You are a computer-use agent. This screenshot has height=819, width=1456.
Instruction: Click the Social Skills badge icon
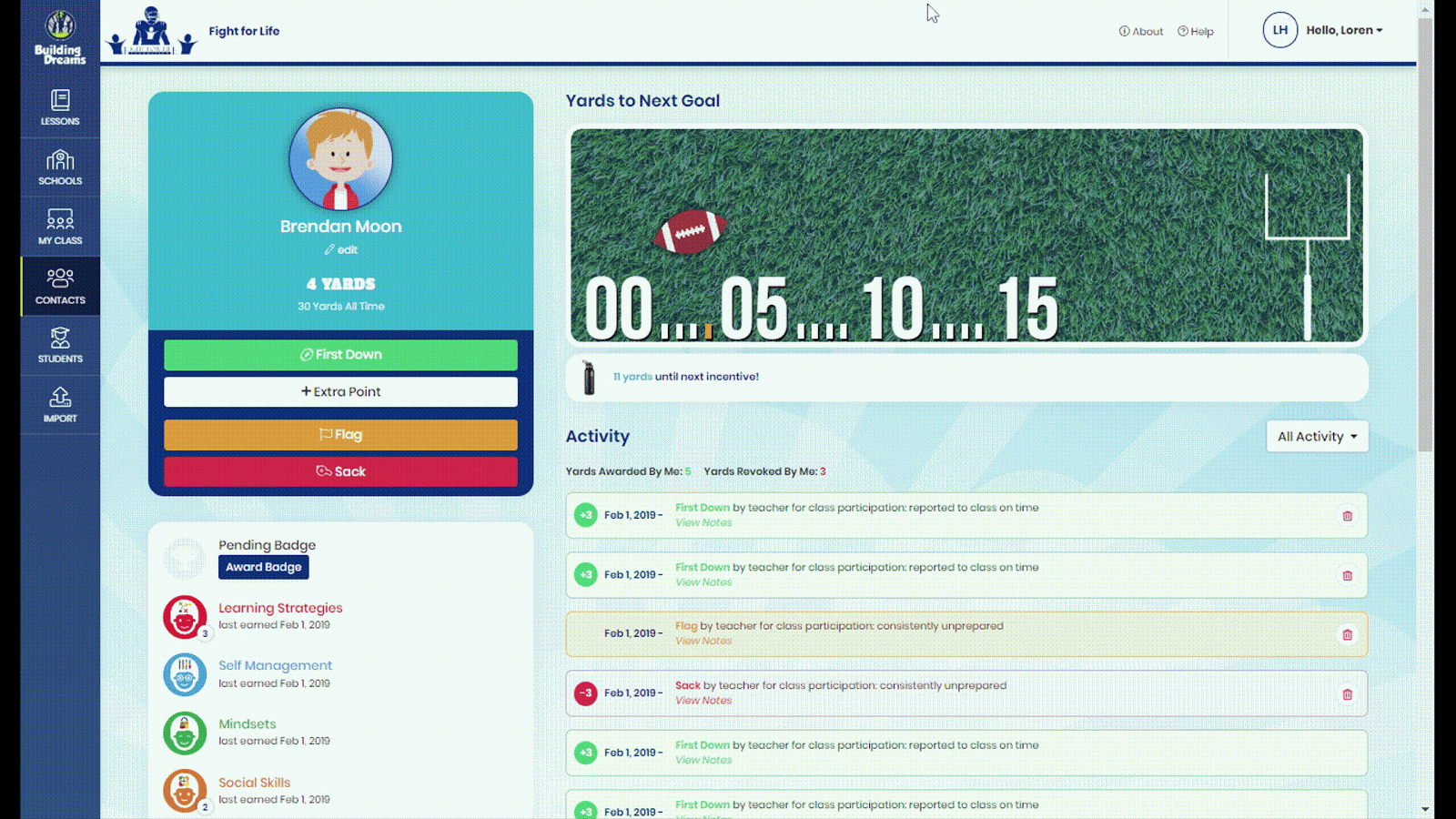185,792
